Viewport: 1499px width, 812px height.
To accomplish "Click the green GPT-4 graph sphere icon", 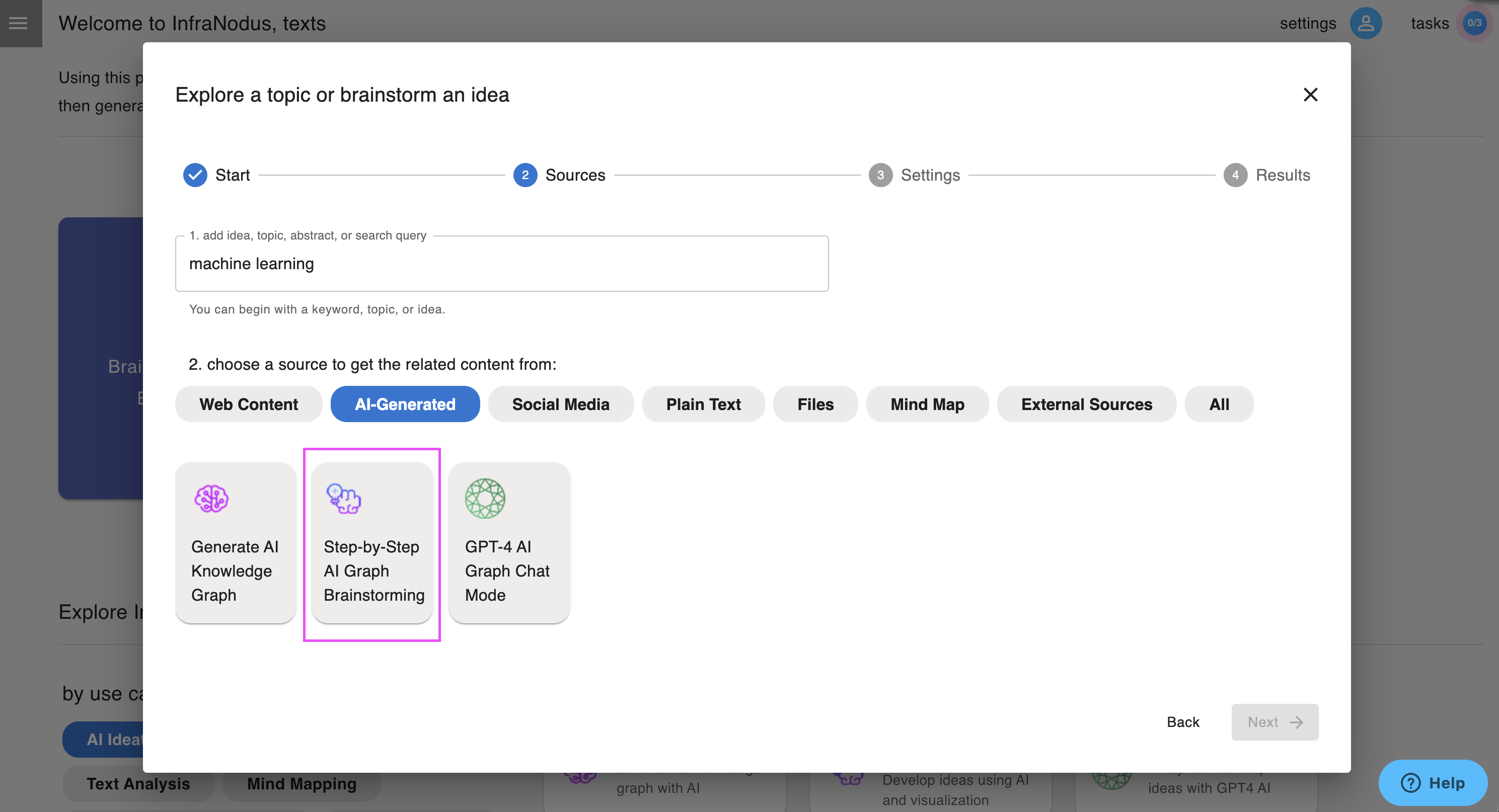I will (x=485, y=499).
